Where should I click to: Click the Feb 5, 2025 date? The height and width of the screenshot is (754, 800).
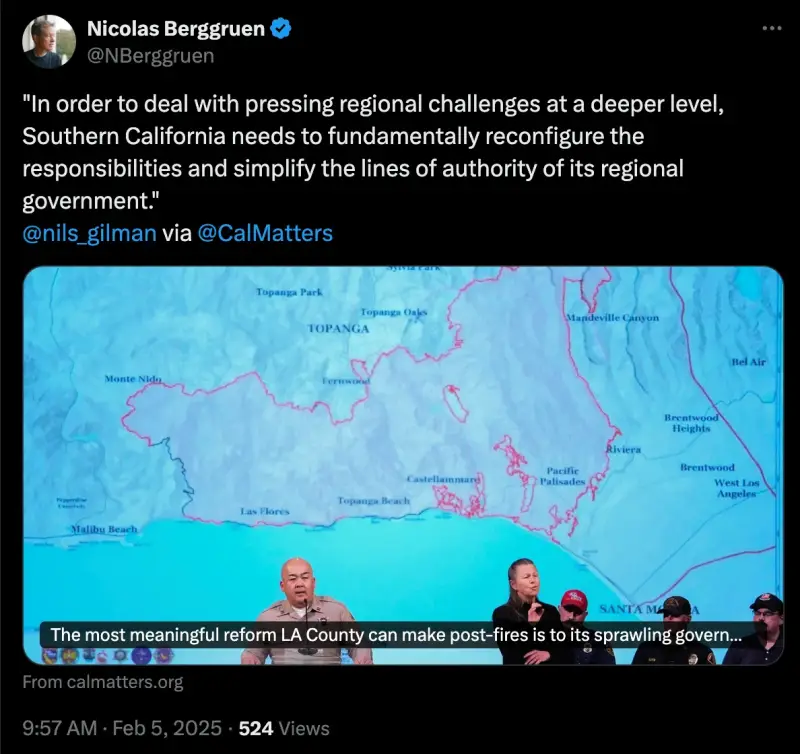point(167,728)
